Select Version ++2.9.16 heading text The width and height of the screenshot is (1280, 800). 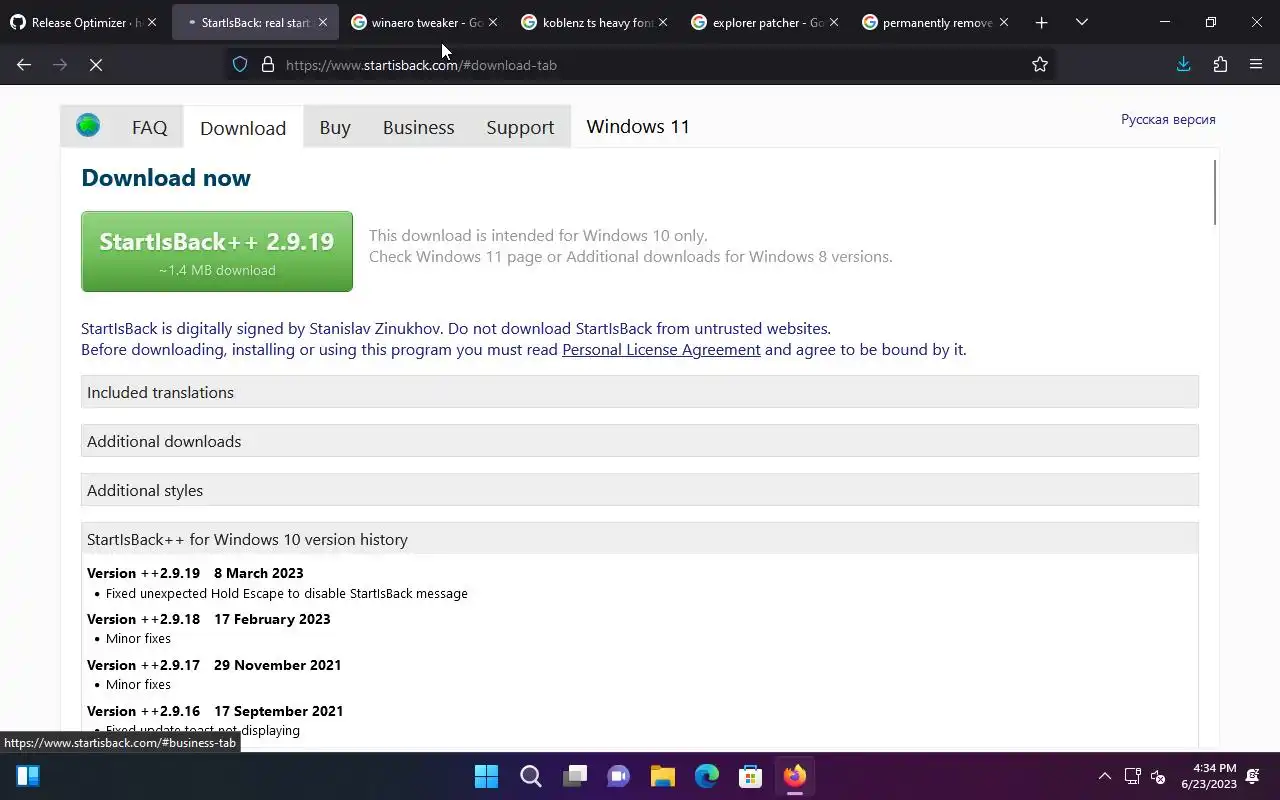pos(143,711)
